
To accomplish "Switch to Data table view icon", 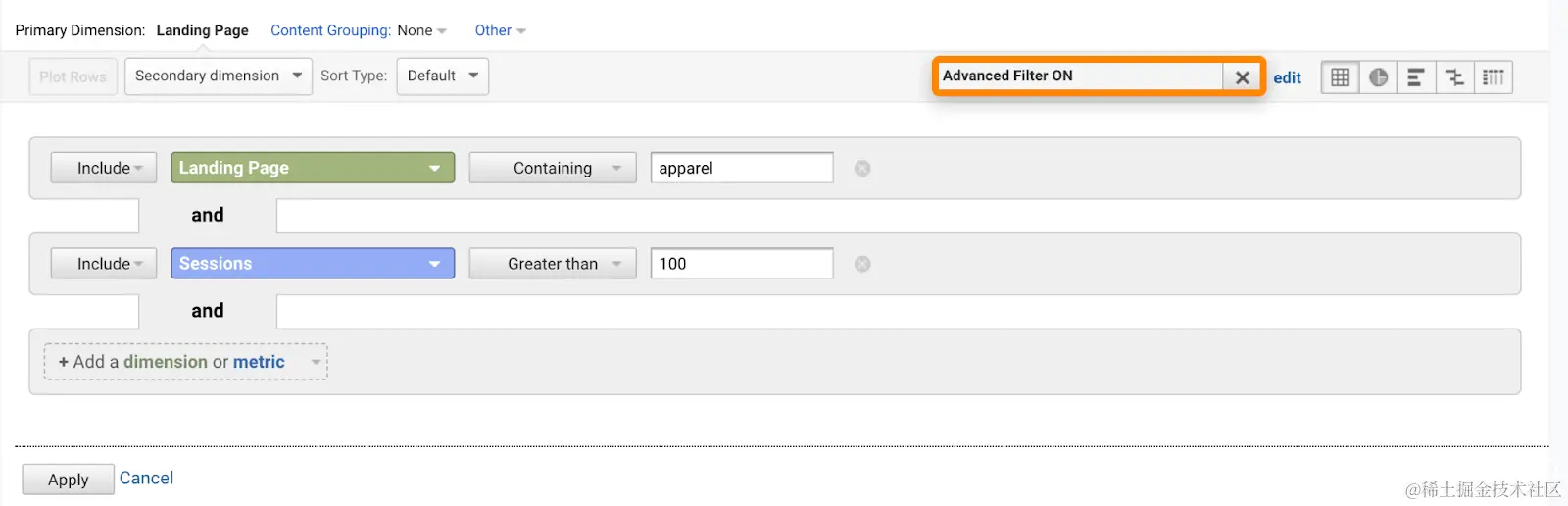I will pyautogui.click(x=1340, y=77).
